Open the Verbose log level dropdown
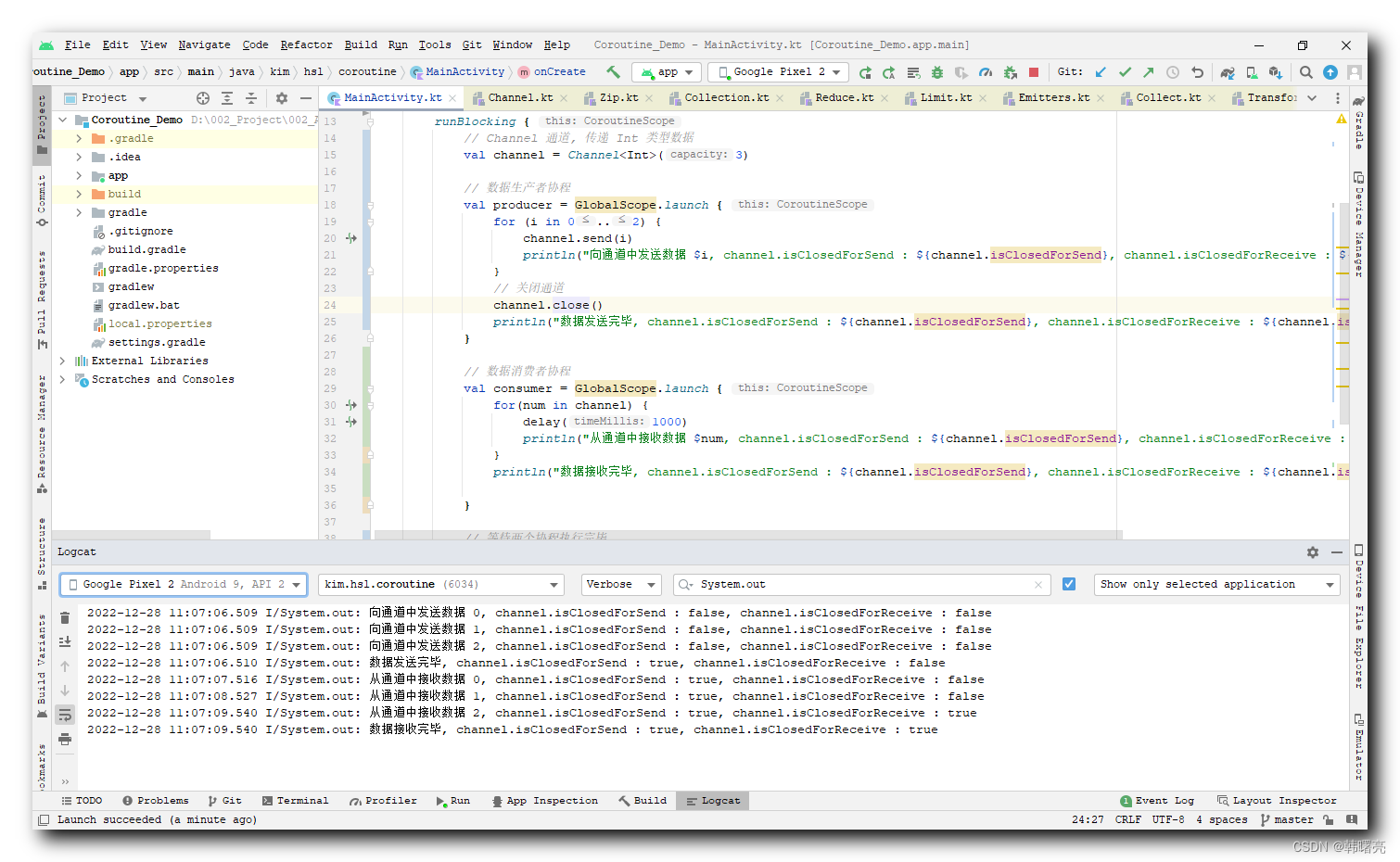Image resolution: width=1400 pixels, height=862 pixels. coord(620,584)
